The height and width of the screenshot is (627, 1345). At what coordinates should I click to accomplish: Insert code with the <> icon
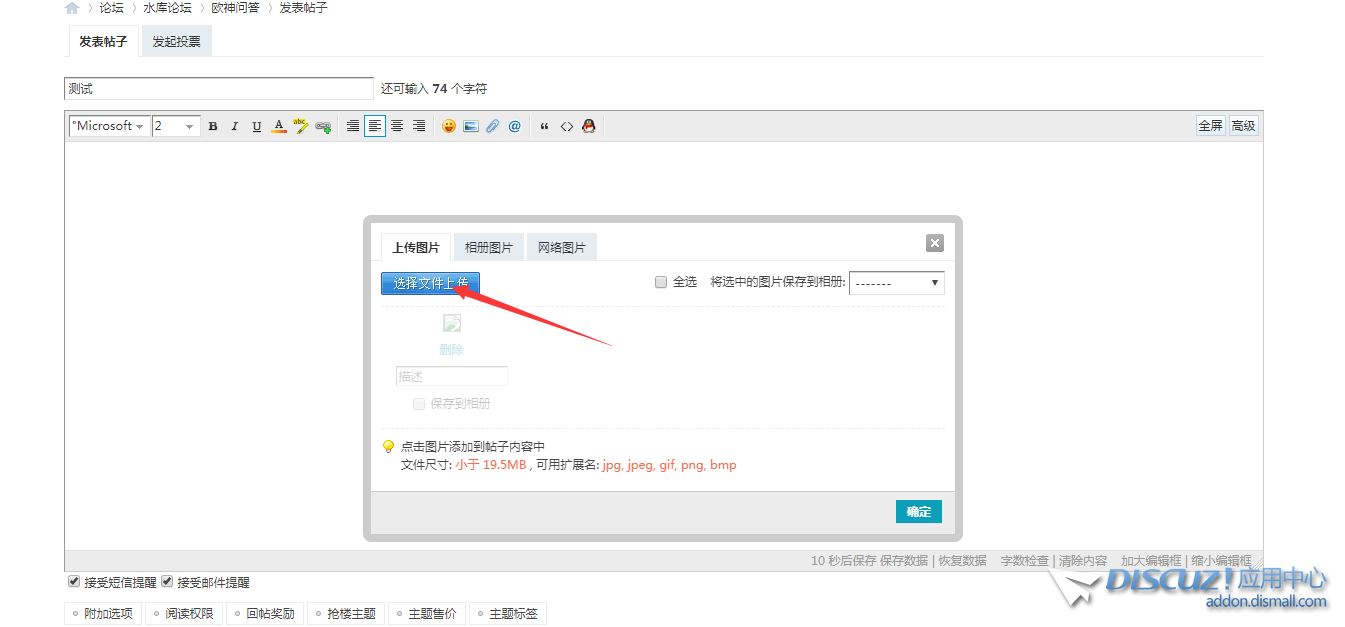(x=567, y=126)
